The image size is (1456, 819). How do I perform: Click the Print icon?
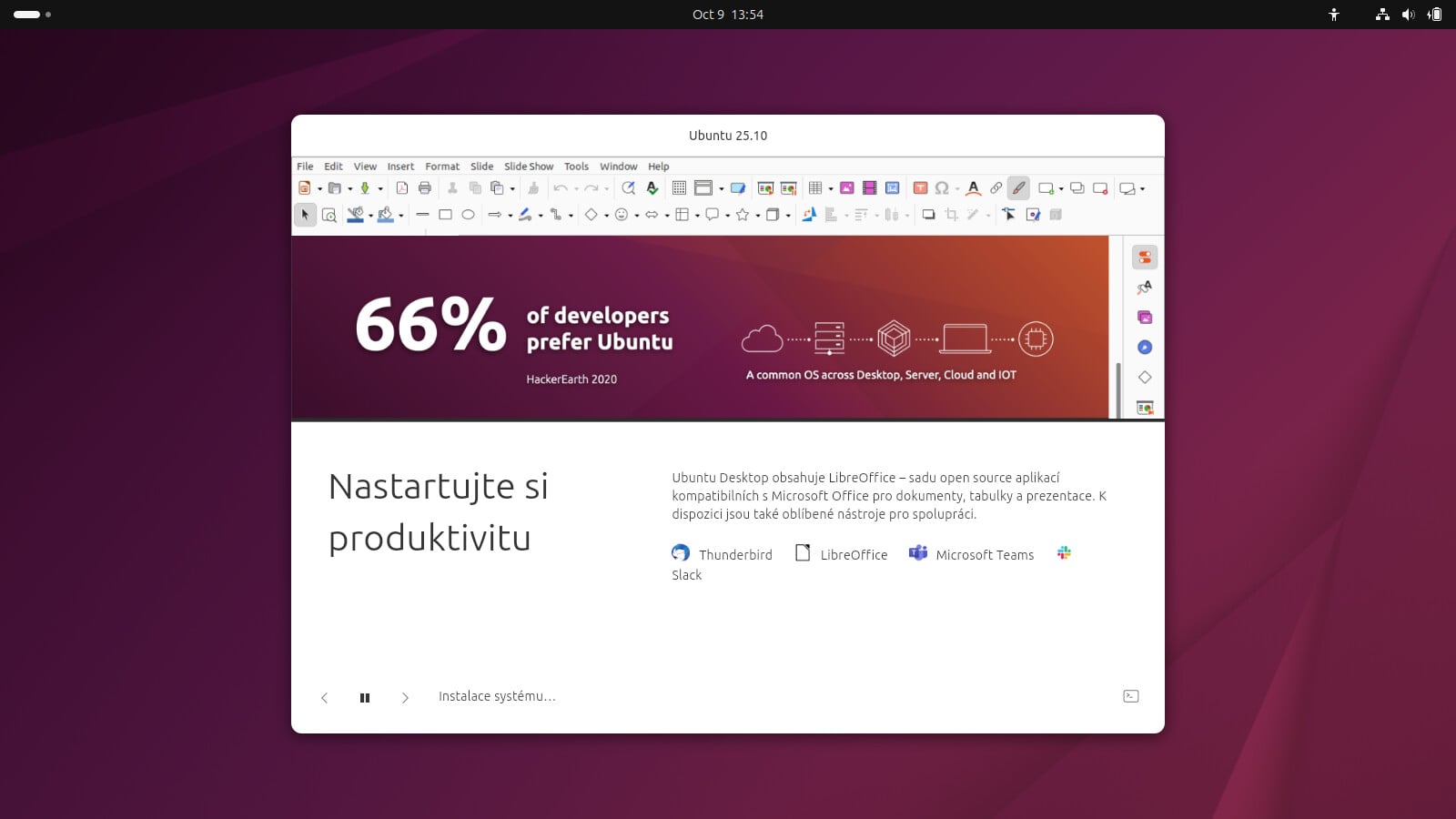424,188
